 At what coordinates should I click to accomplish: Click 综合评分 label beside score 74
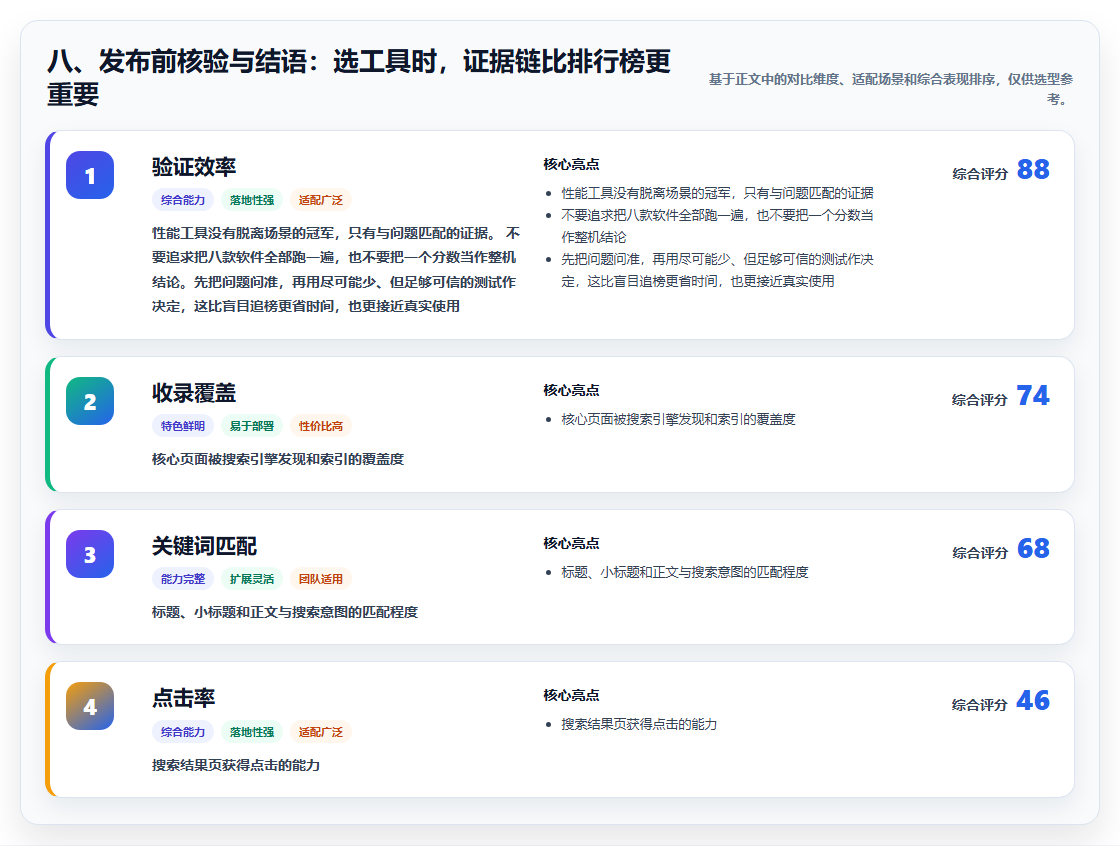[980, 399]
